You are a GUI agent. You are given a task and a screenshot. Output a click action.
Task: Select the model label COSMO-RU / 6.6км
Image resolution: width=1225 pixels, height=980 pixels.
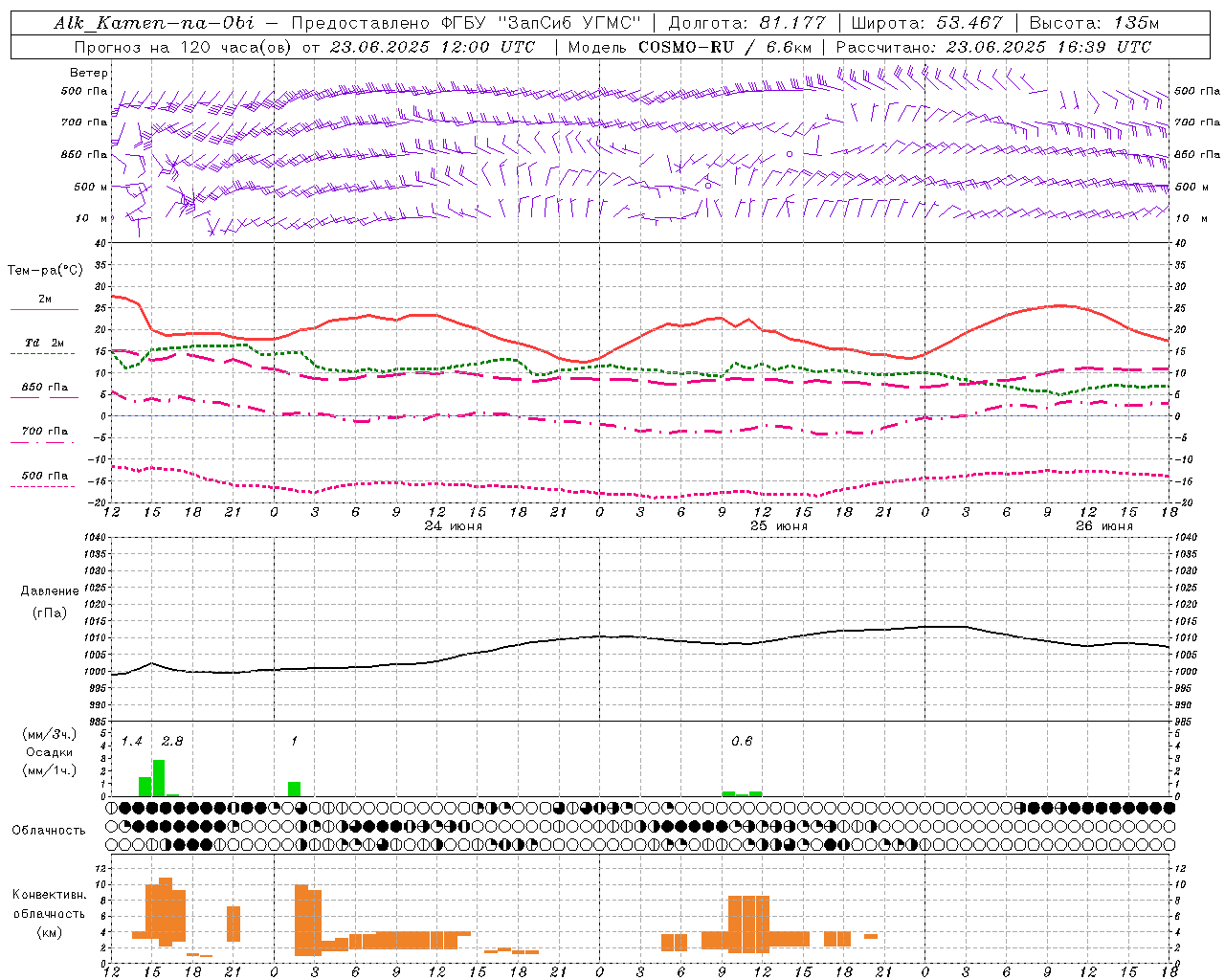point(724,47)
